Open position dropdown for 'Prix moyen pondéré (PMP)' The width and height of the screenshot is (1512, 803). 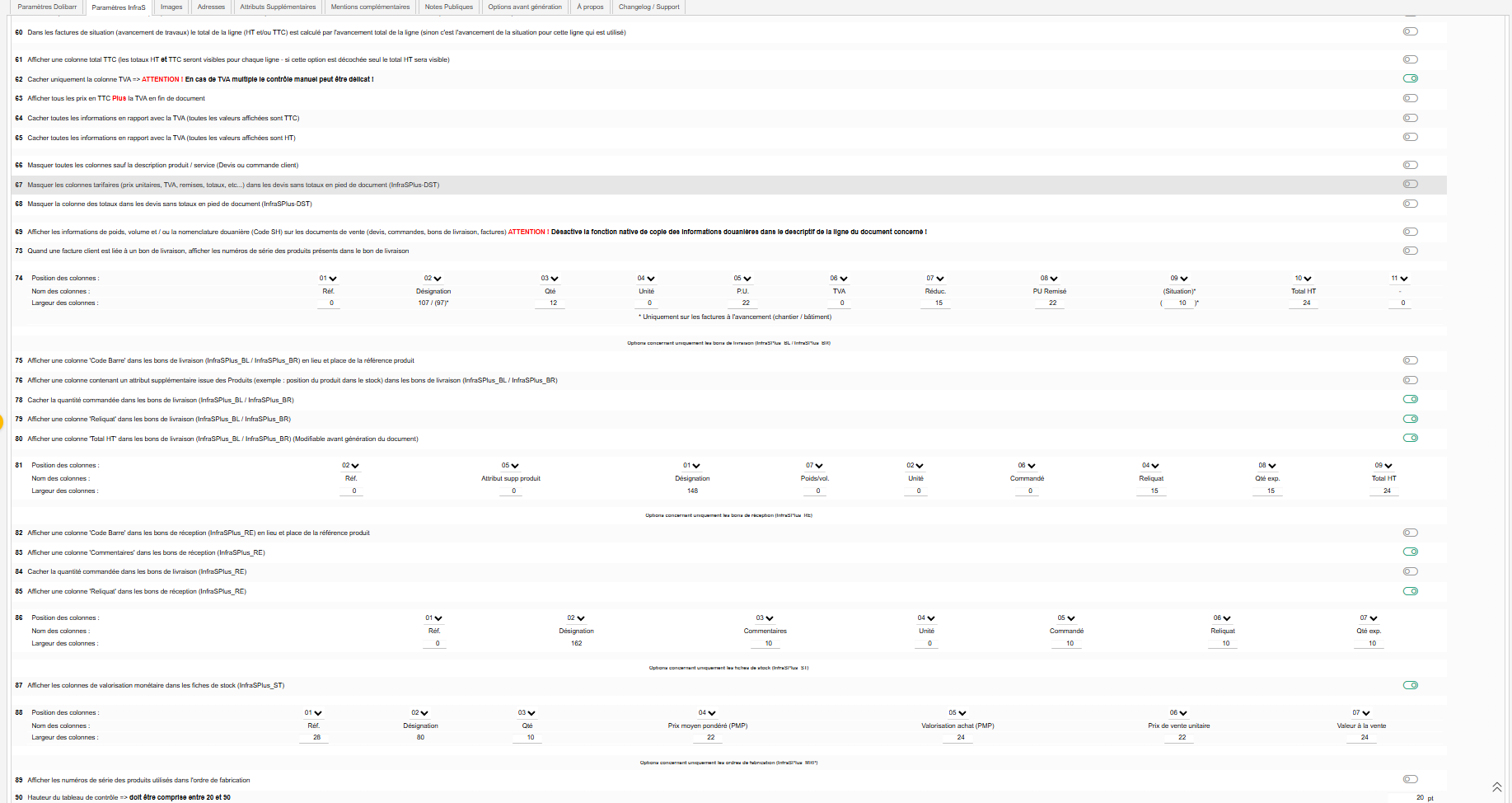707,713
